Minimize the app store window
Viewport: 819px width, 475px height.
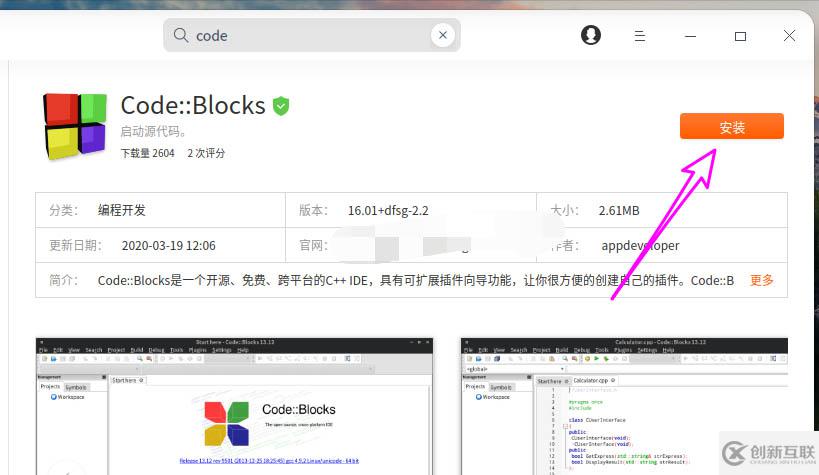pos(691,36)
